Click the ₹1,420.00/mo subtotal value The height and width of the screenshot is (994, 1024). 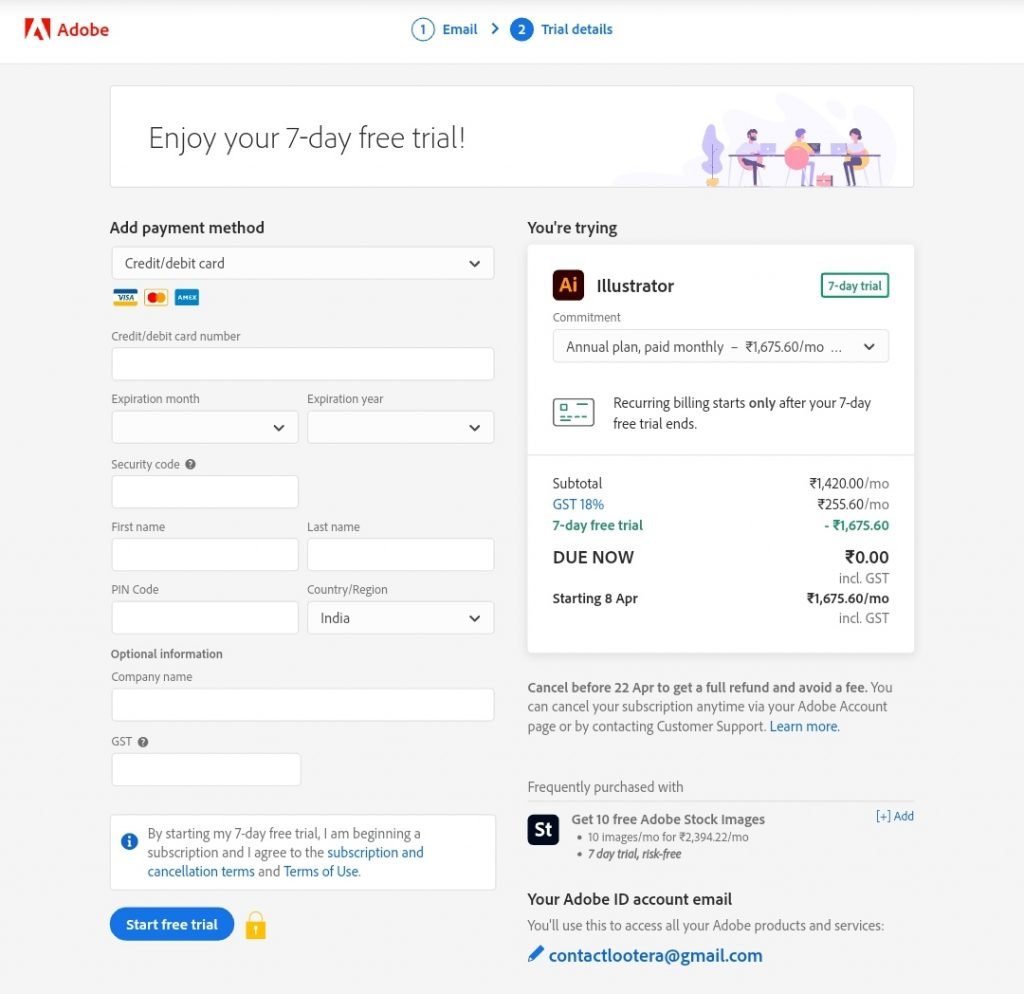coord(849,483)
